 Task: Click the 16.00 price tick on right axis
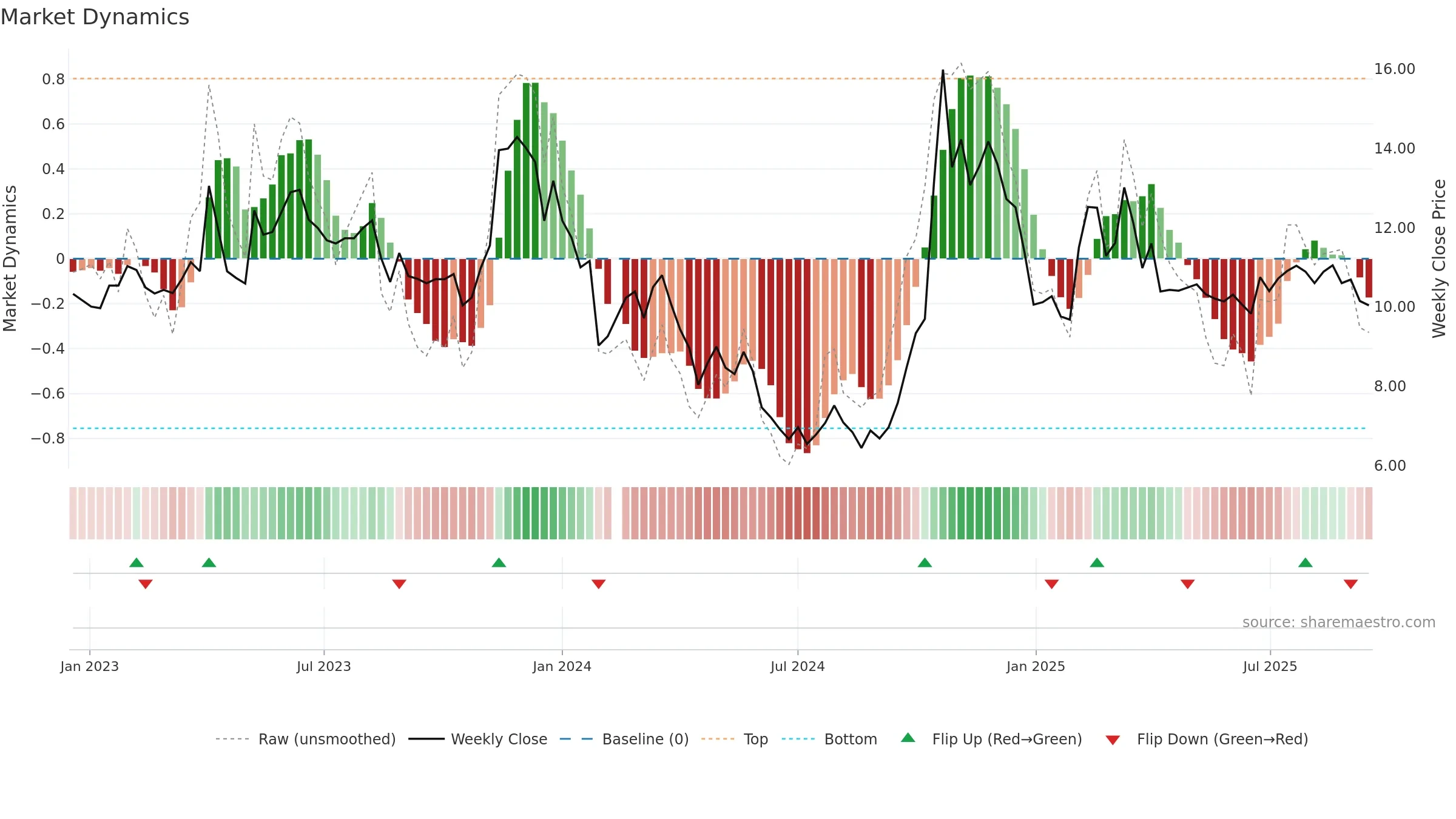(x=1394, y=69)
